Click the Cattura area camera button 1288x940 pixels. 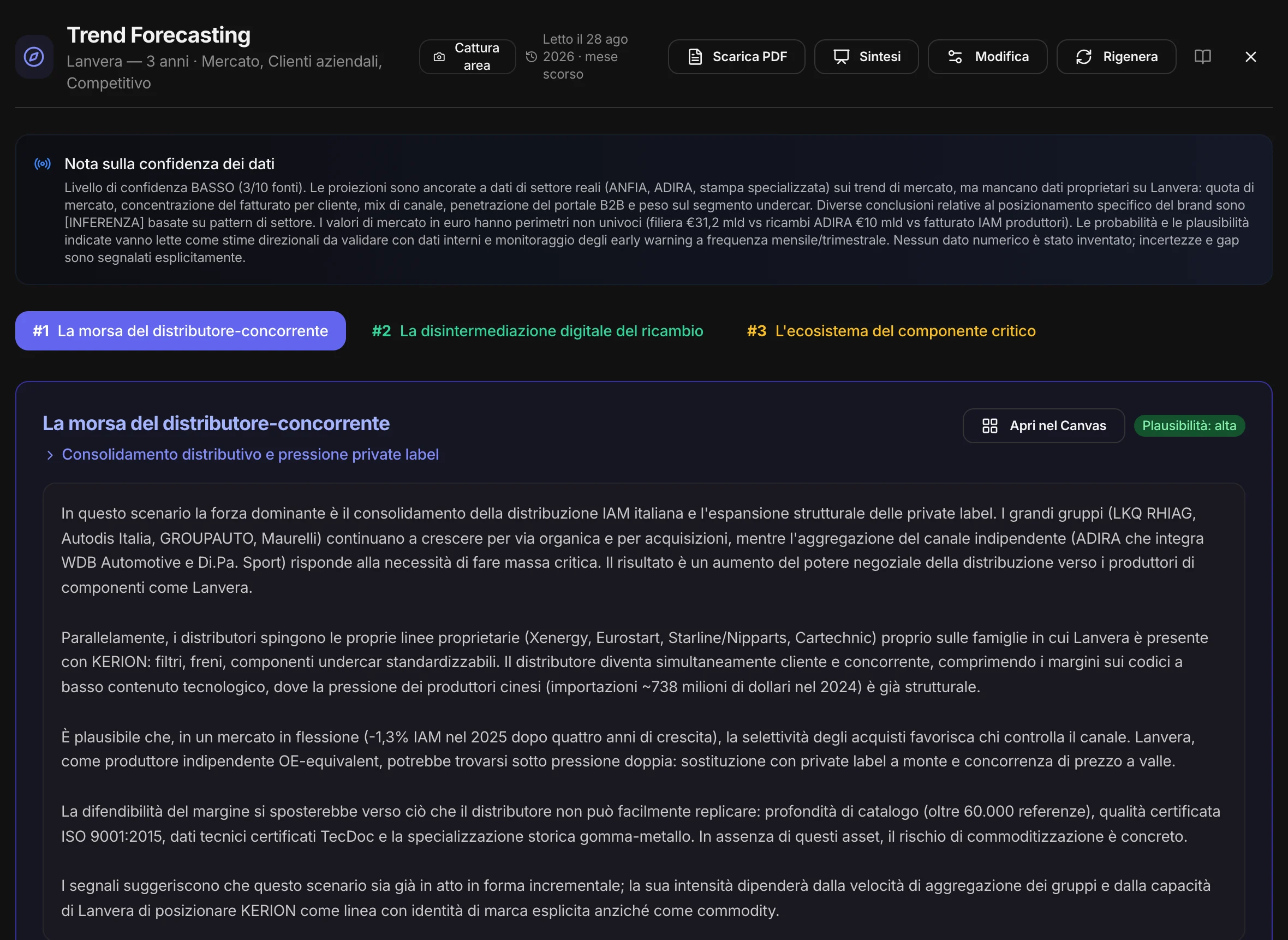click(x=467, y=57)
